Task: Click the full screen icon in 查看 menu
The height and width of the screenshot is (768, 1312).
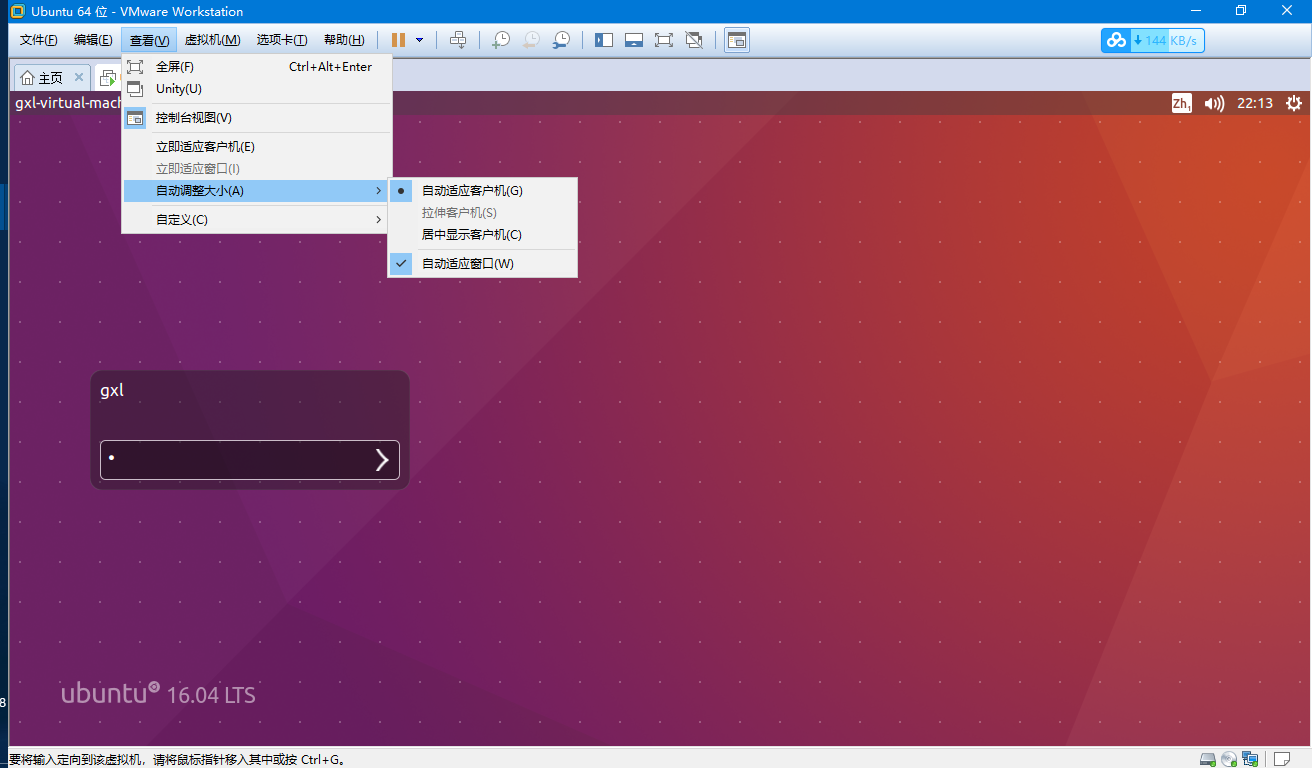Action: 135,67
